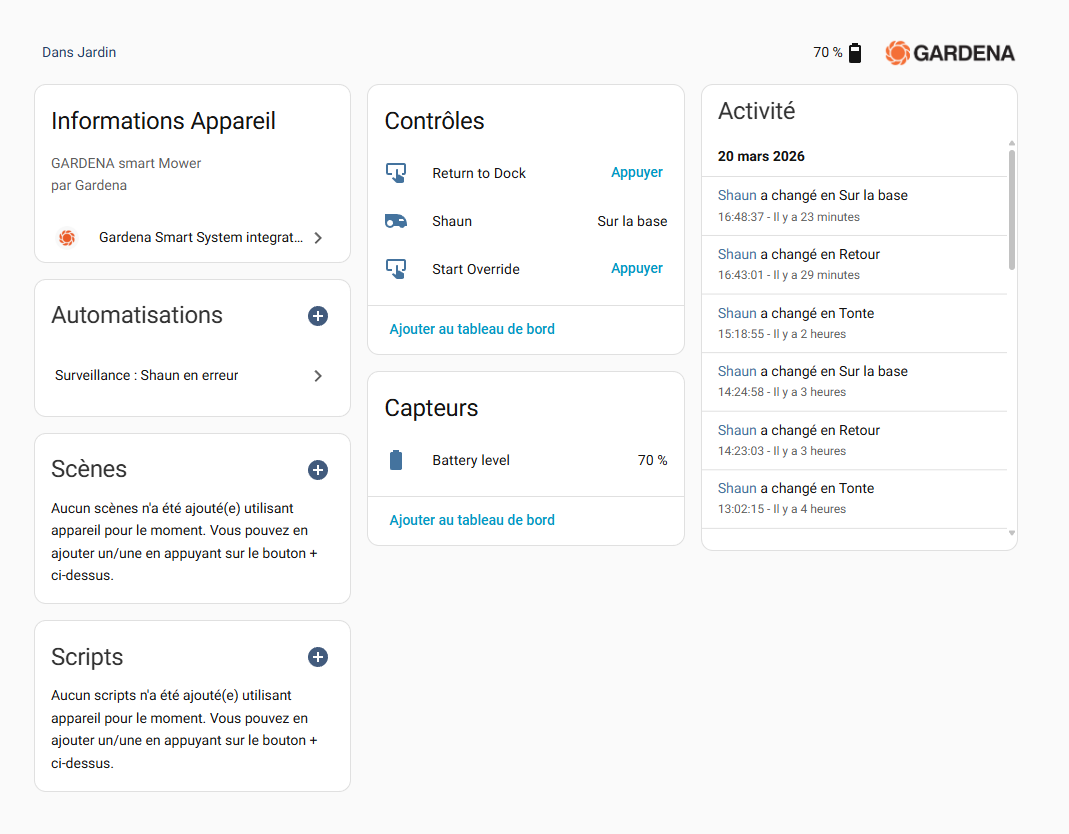Open the Dans Jardin area link

(x=79, y=52)
